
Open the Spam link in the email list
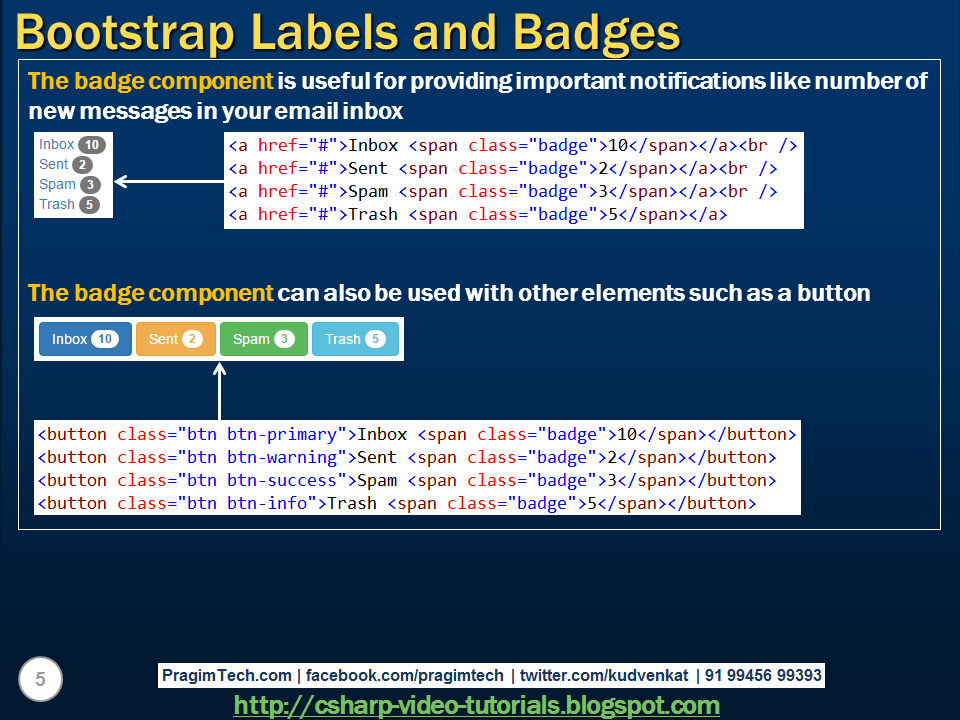(x=56, y=182)
